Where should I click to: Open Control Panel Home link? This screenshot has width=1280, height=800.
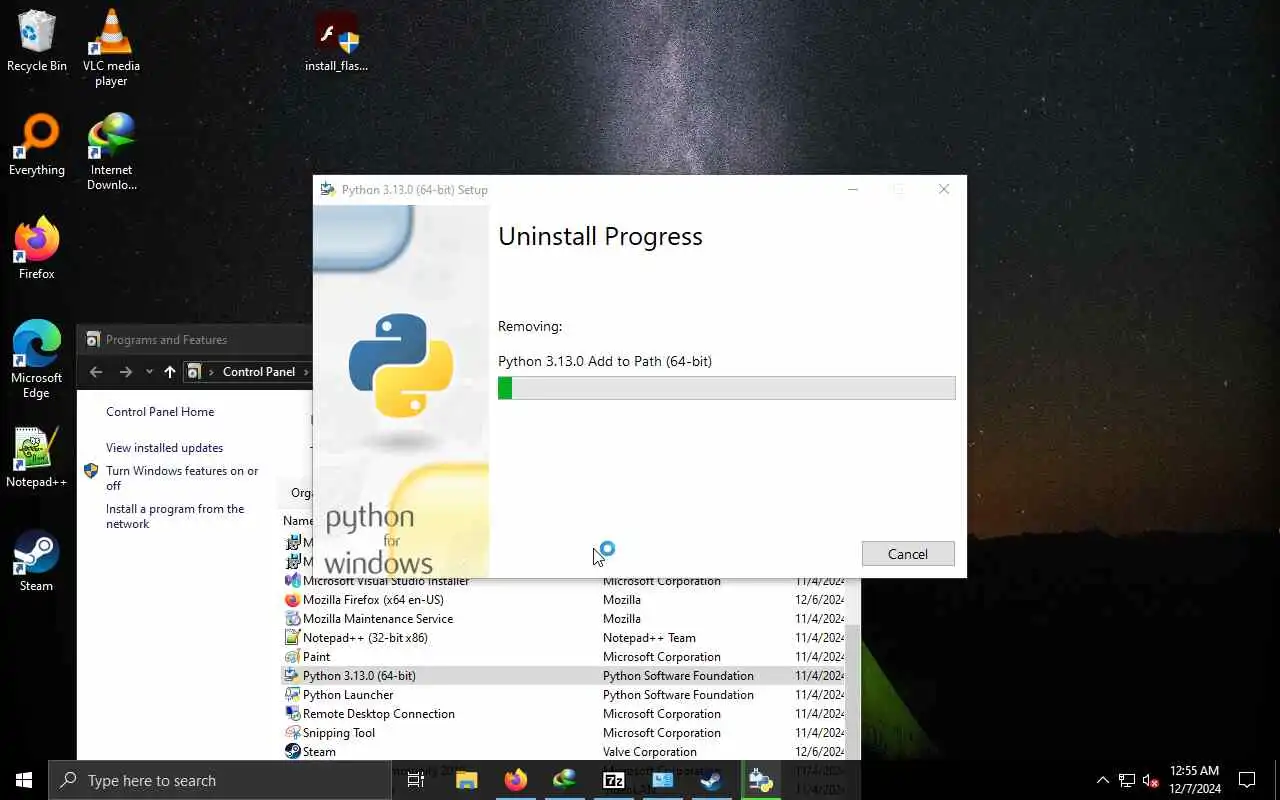pos(160,412)
